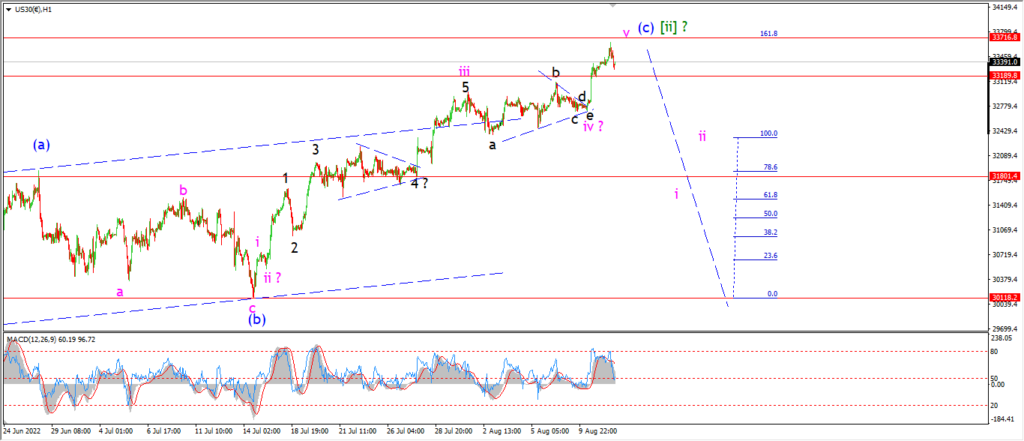Screen dimensions: 1024x441
Task: Click the 161.8 Fibonacci extension label
Action: (769, 34)
